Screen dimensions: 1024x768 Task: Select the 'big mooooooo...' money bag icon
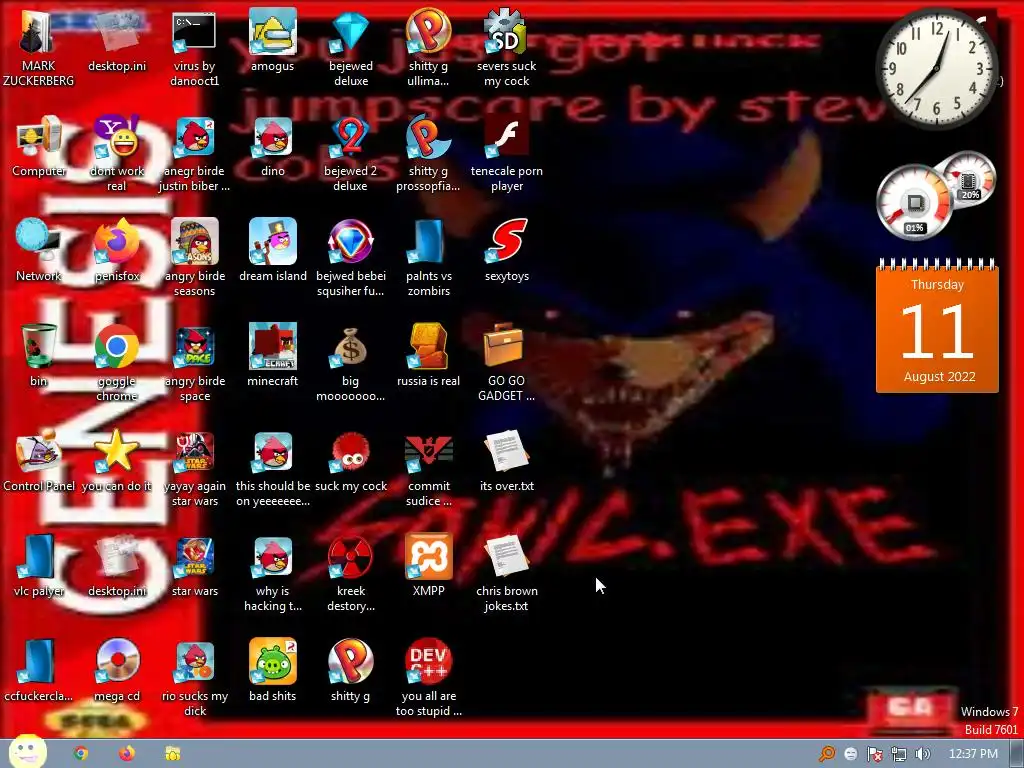(x=351, y=364)
